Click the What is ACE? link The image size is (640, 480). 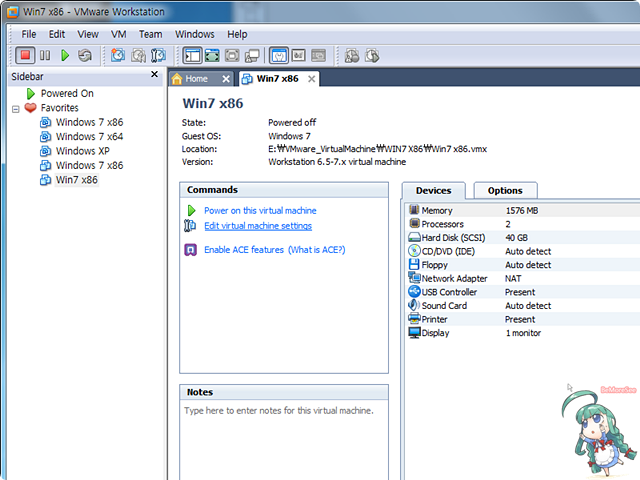(317, 250)
